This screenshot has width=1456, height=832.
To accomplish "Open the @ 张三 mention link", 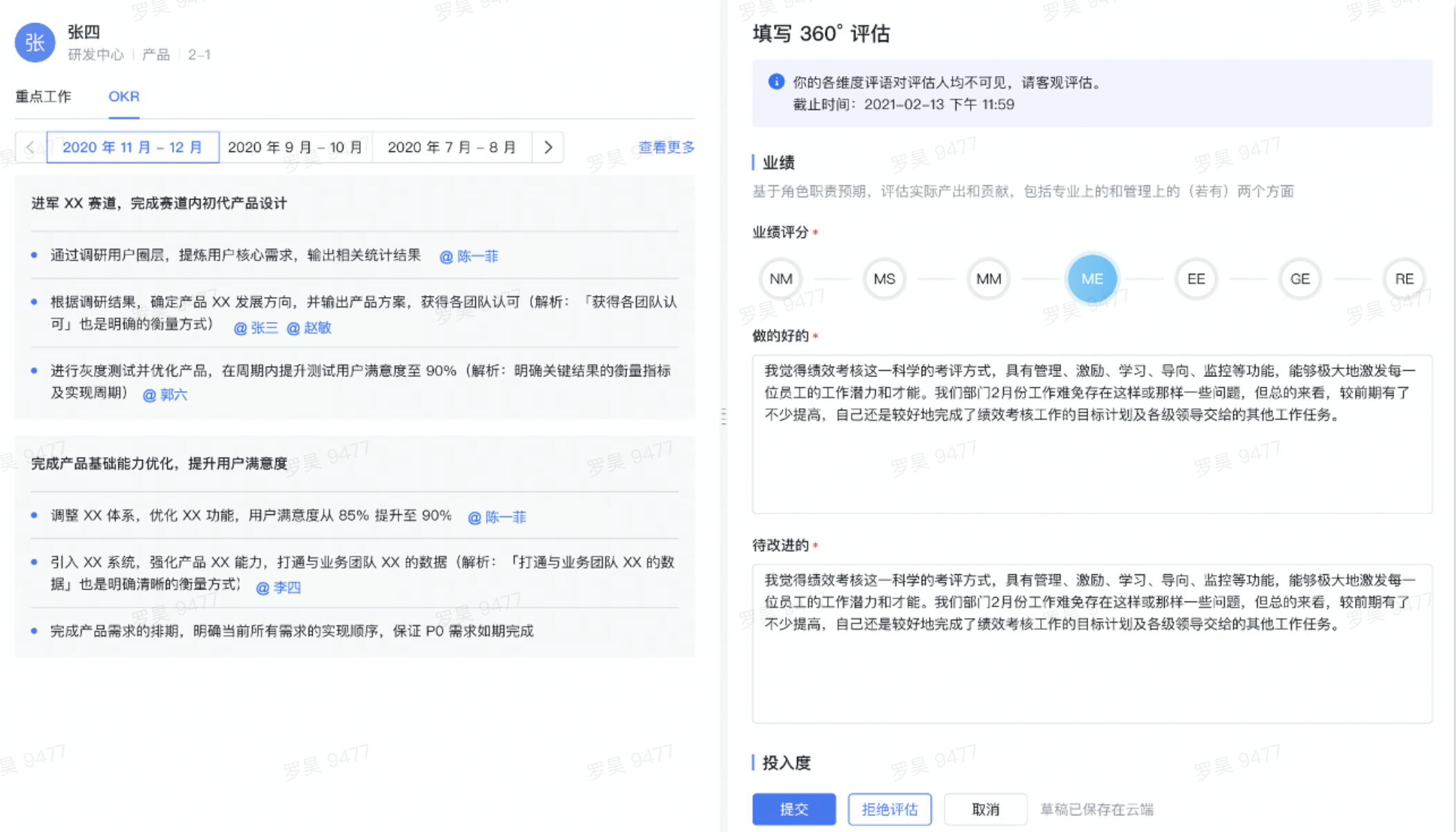I will point(256,328).
